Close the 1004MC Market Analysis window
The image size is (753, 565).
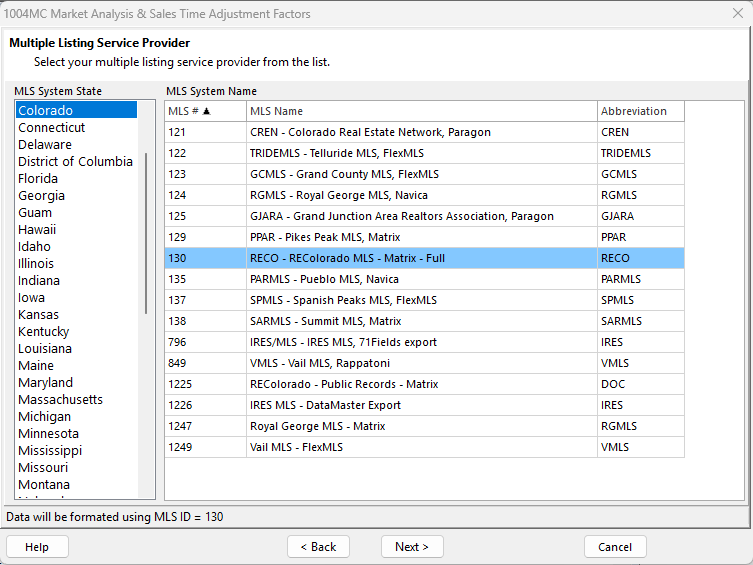pyautogui.click(x=738, y=13)
